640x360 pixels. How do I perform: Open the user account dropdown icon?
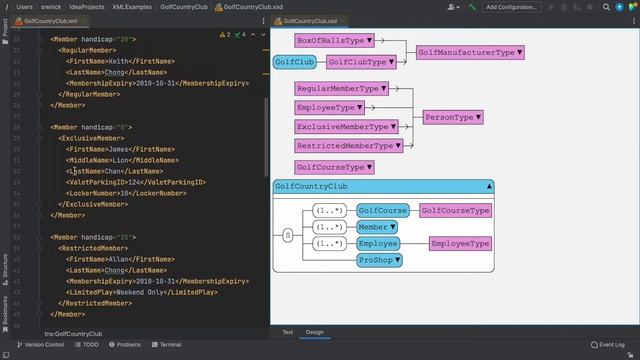point(453,7)
